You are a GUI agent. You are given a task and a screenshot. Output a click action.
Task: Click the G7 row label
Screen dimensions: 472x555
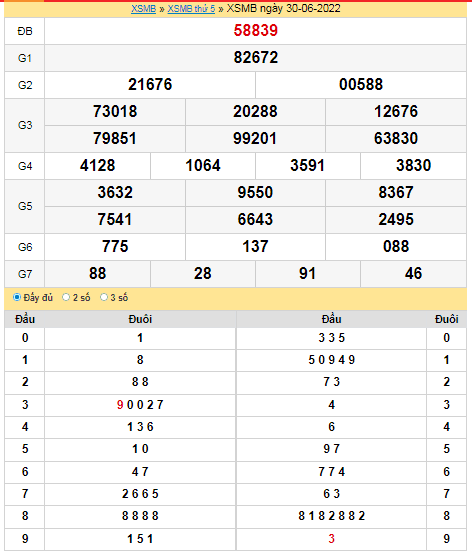click(25, 274)
